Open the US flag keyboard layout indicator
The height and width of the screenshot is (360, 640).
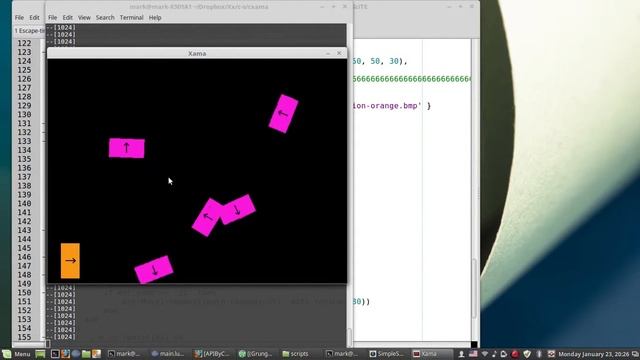pyautogui.click(x=473, y=354)
